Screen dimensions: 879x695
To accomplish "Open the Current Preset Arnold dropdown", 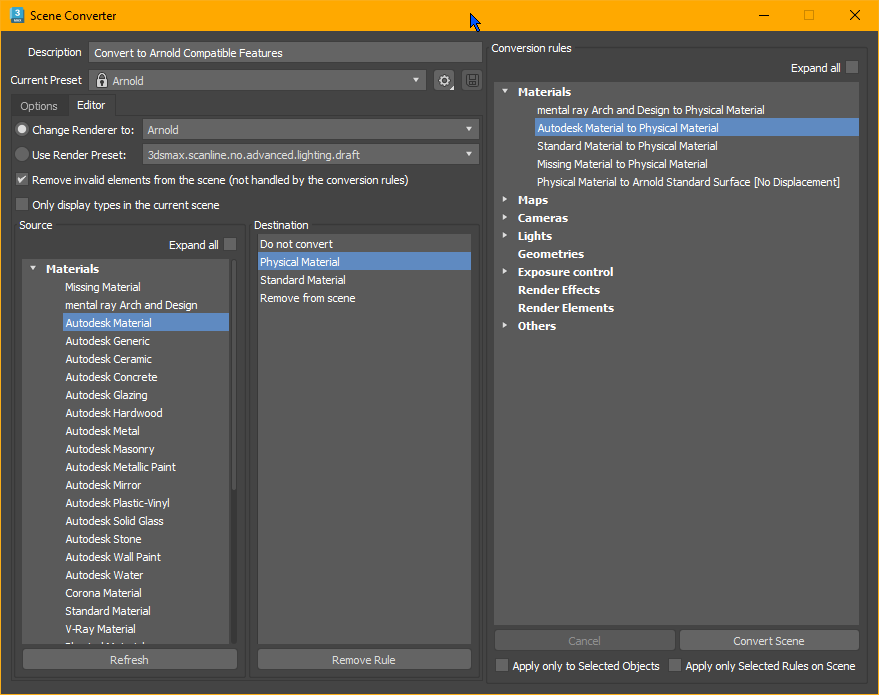I will click(257, 80).
